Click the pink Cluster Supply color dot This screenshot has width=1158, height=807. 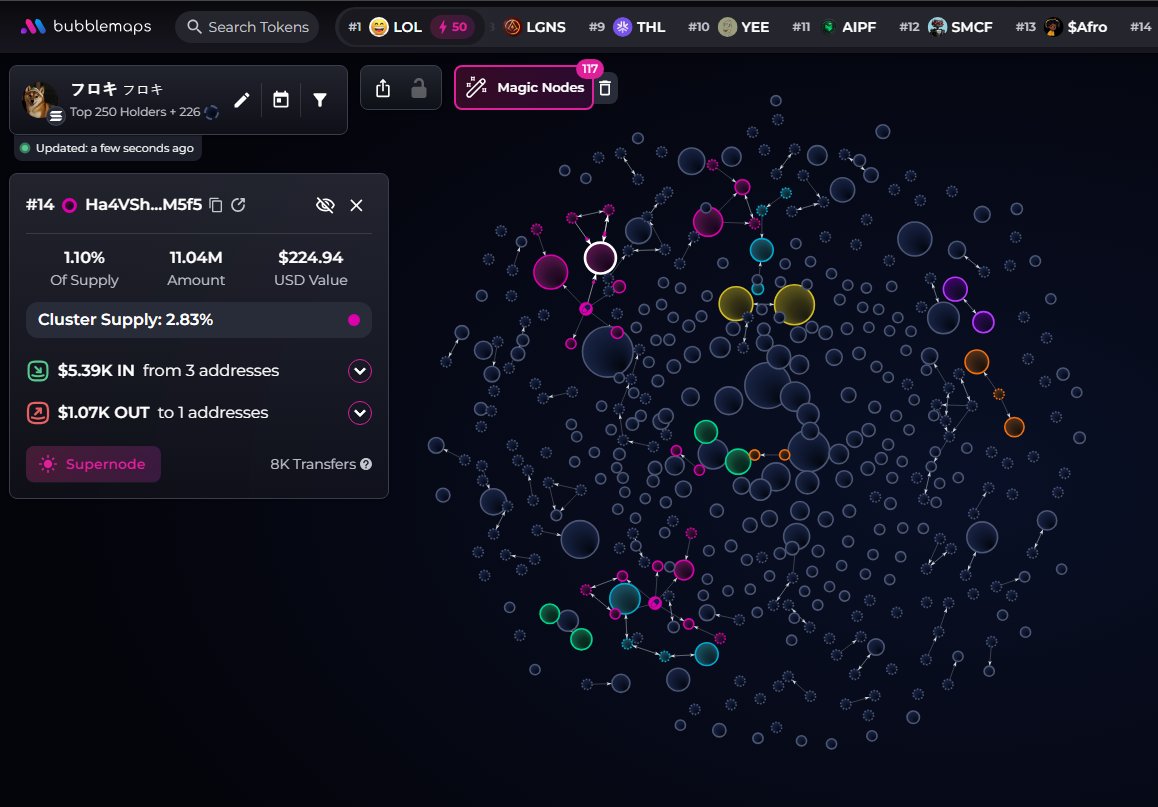point(353,320)
